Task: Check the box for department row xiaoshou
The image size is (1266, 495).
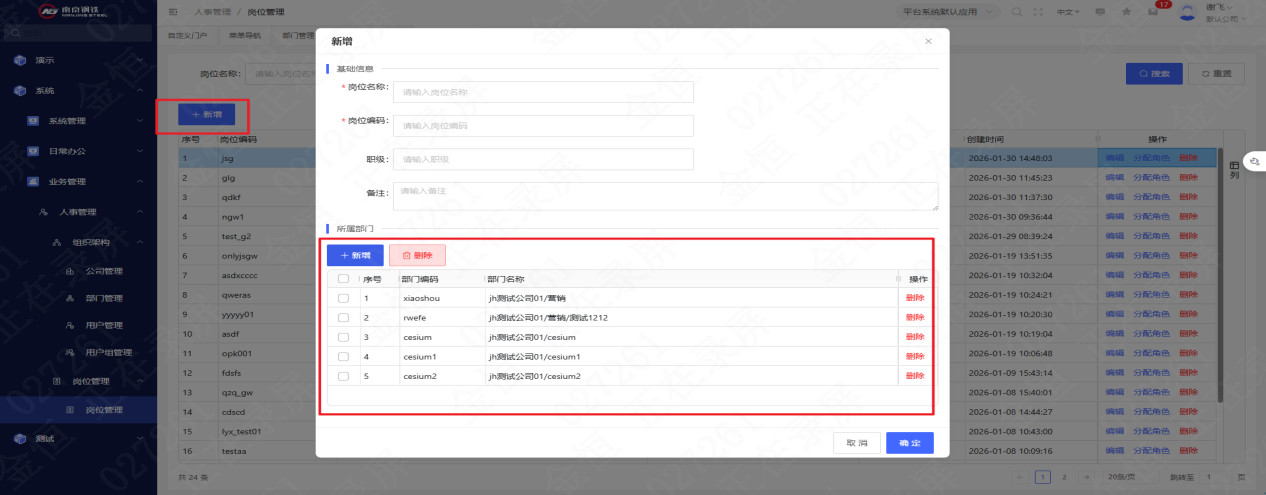Action: [x=343, y=298]
